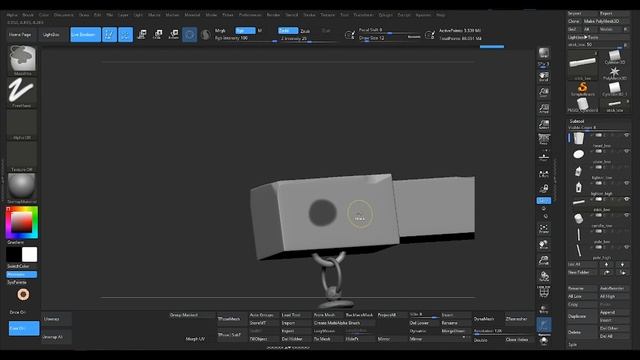Click the DynaMesh button
This screenshot has height=360, width=640.
point(484,319)
